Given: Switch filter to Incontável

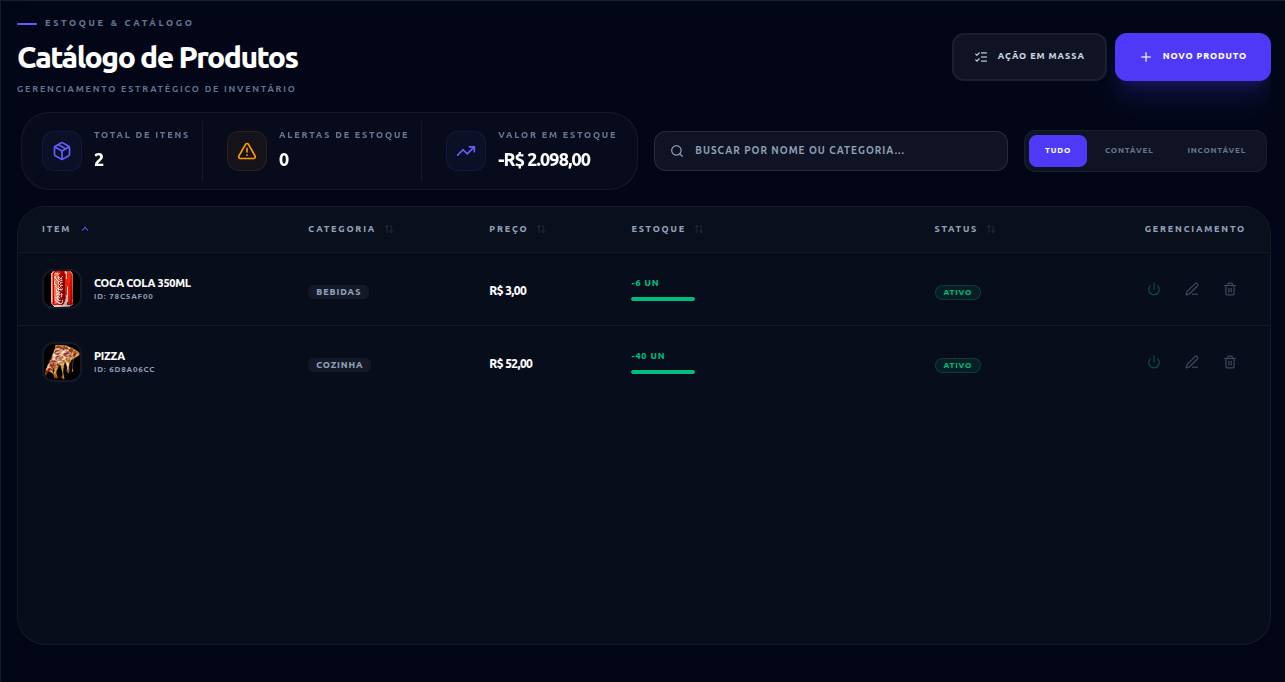Looking at the screenshot, I should [x=1216, y=151].
